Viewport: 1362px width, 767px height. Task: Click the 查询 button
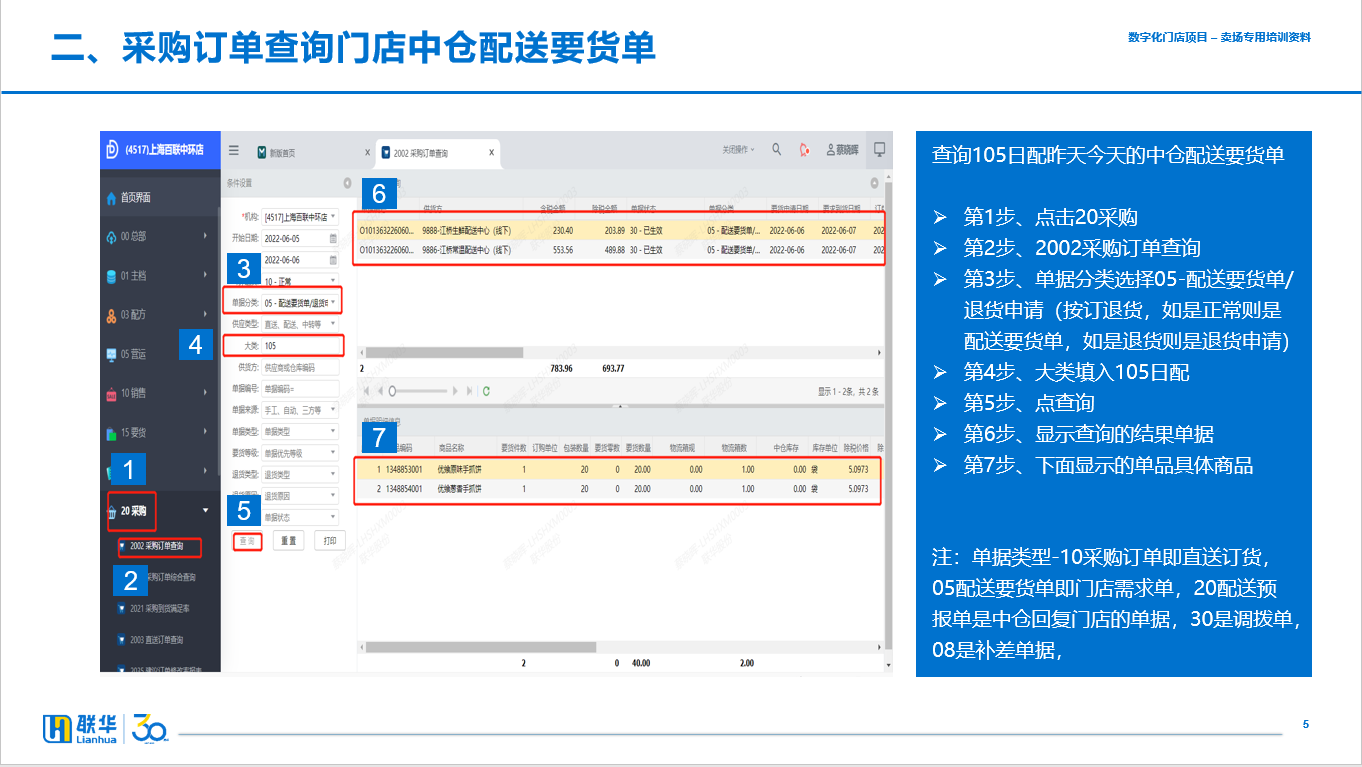pyautogui.click(x=248, y=541)
